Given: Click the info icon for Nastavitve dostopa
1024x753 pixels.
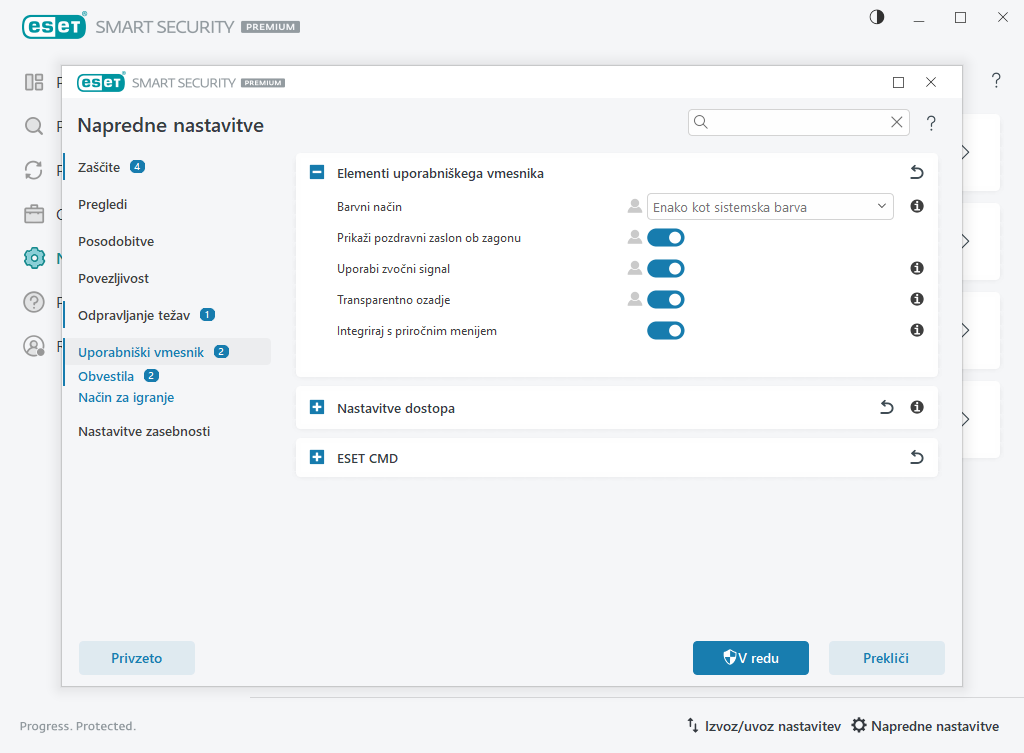Looking at the screenshot, I should [916, 407].
